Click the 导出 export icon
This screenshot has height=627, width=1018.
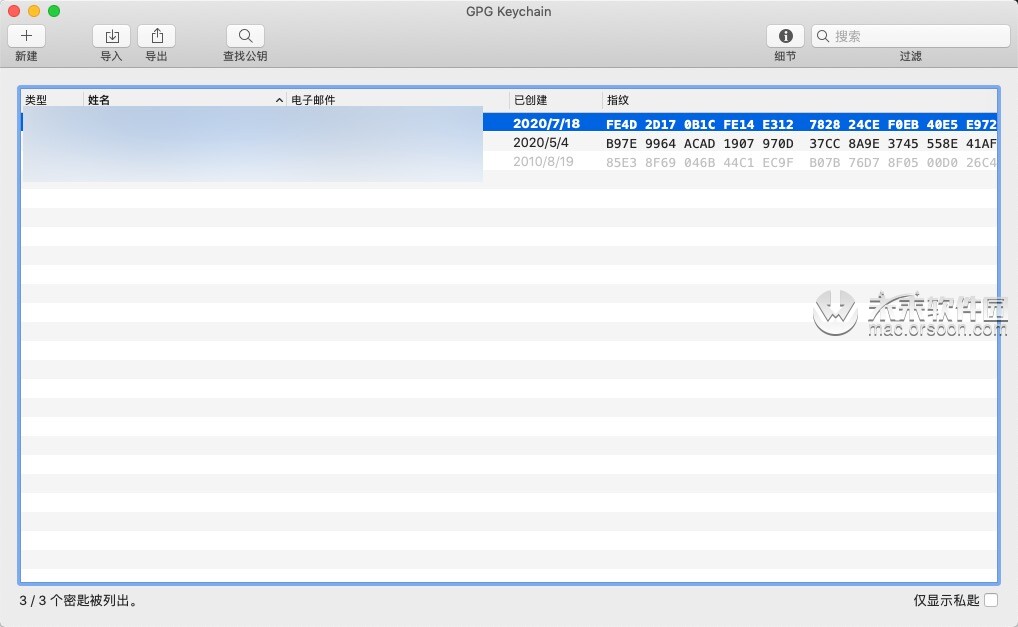[x=156, y=36]
